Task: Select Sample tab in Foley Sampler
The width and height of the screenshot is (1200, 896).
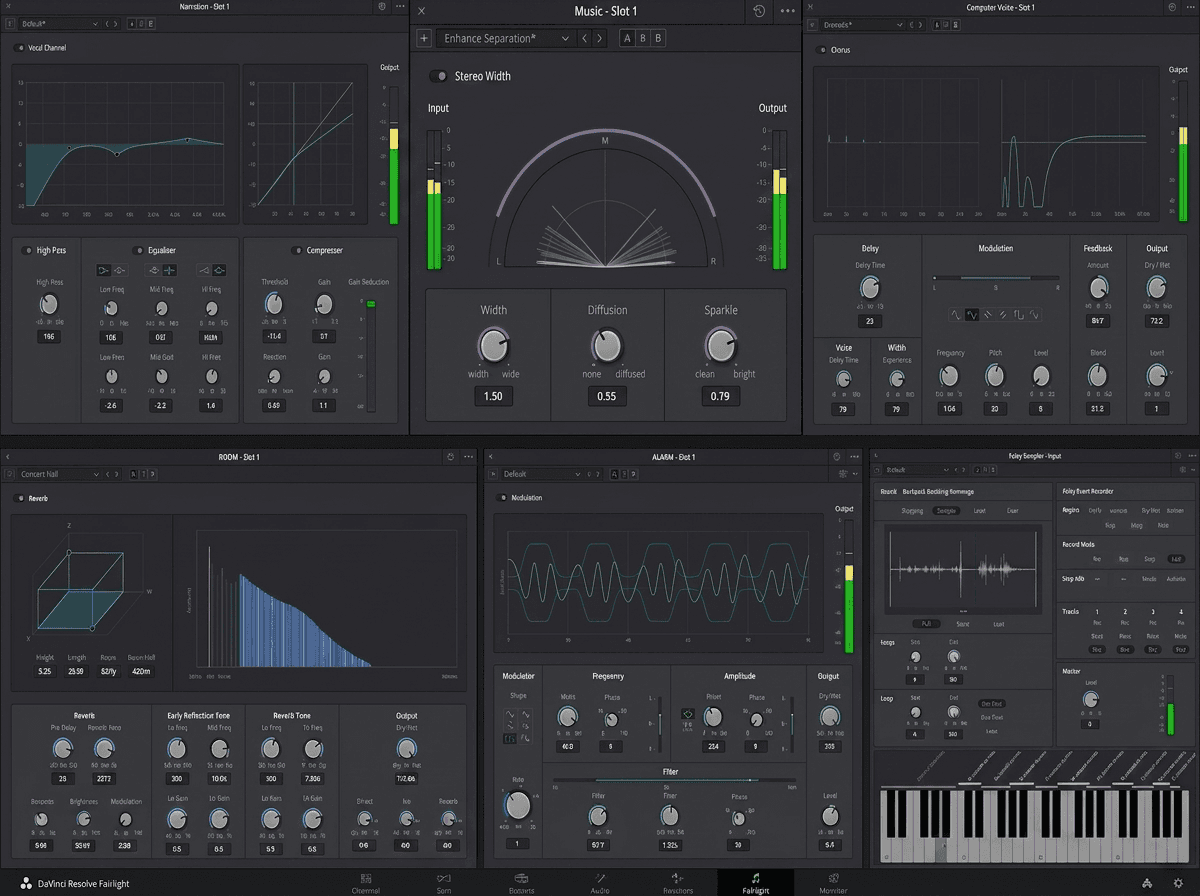Action: click(x=945, y=510)
